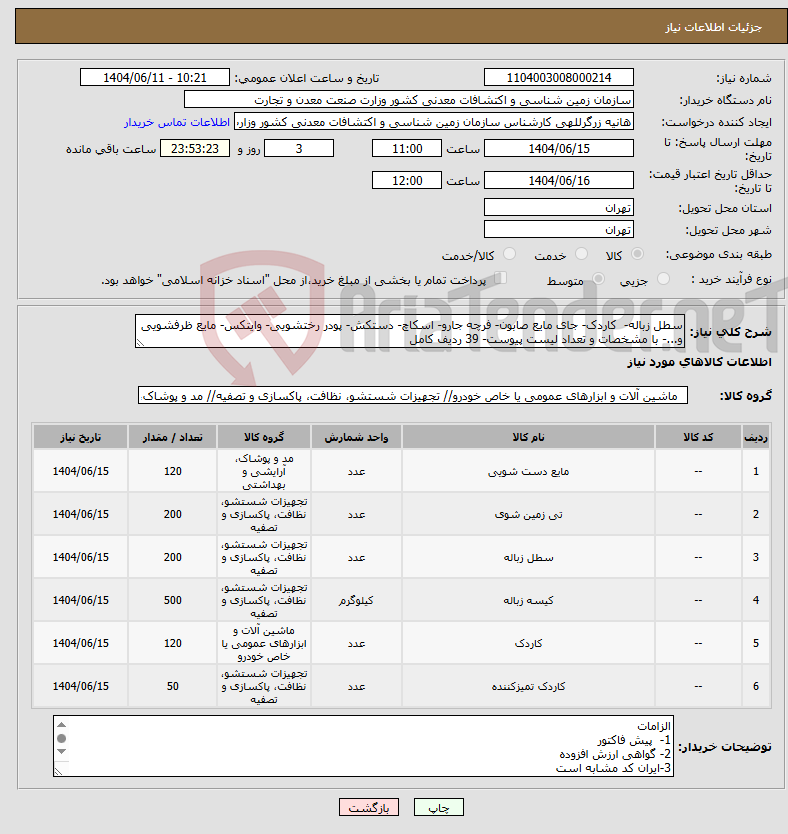Toggle the treasury bonds payment checkbox

[500, 278]
